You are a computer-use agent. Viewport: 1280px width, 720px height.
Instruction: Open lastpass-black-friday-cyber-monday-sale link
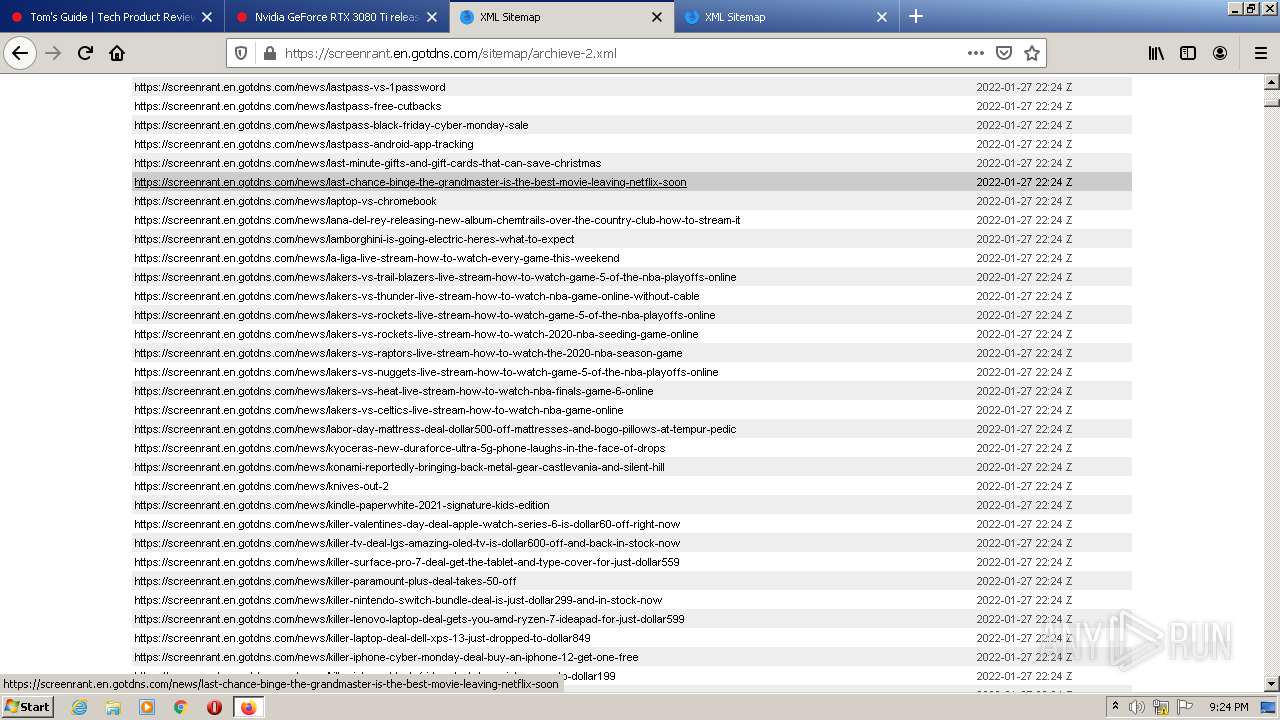pos(331,125)
